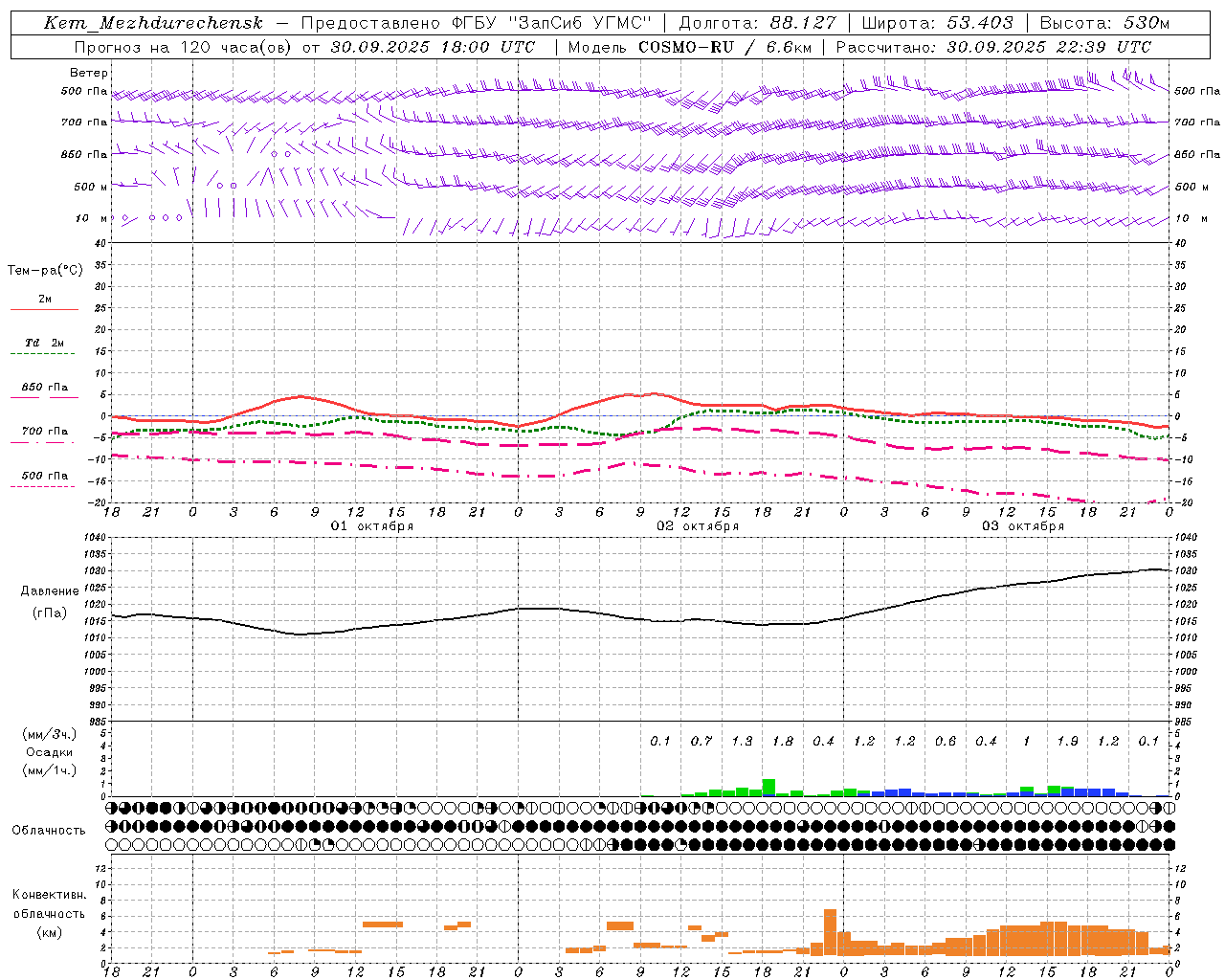Click the station title Kem_Mezhdurechensk
The width and height of the screenshot is (1225, 980).
(x=153, y=23)
